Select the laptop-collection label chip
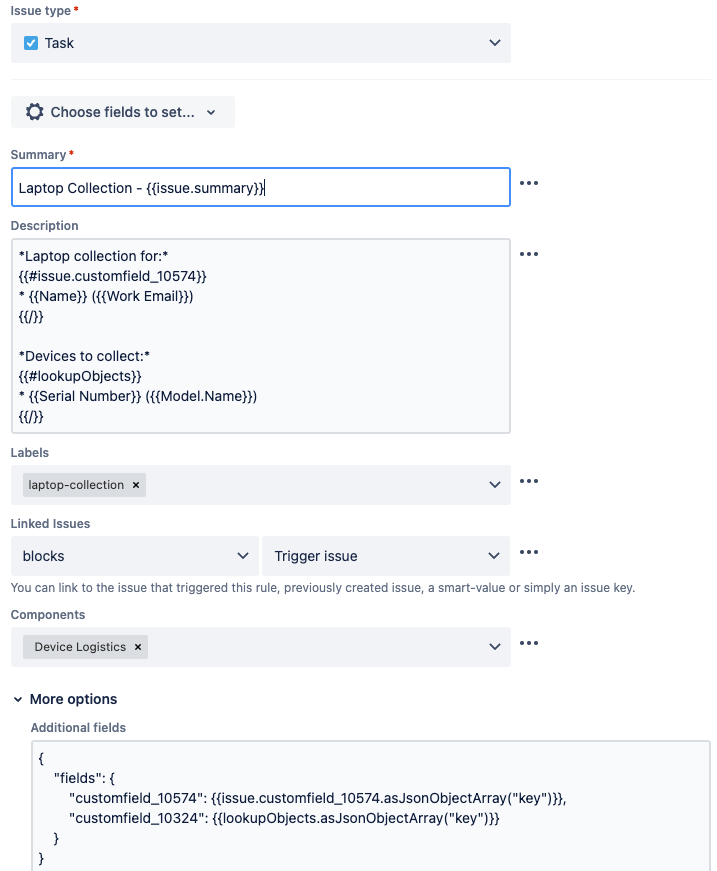The width and height of the screenshot is (717, 871). (76, 485)
